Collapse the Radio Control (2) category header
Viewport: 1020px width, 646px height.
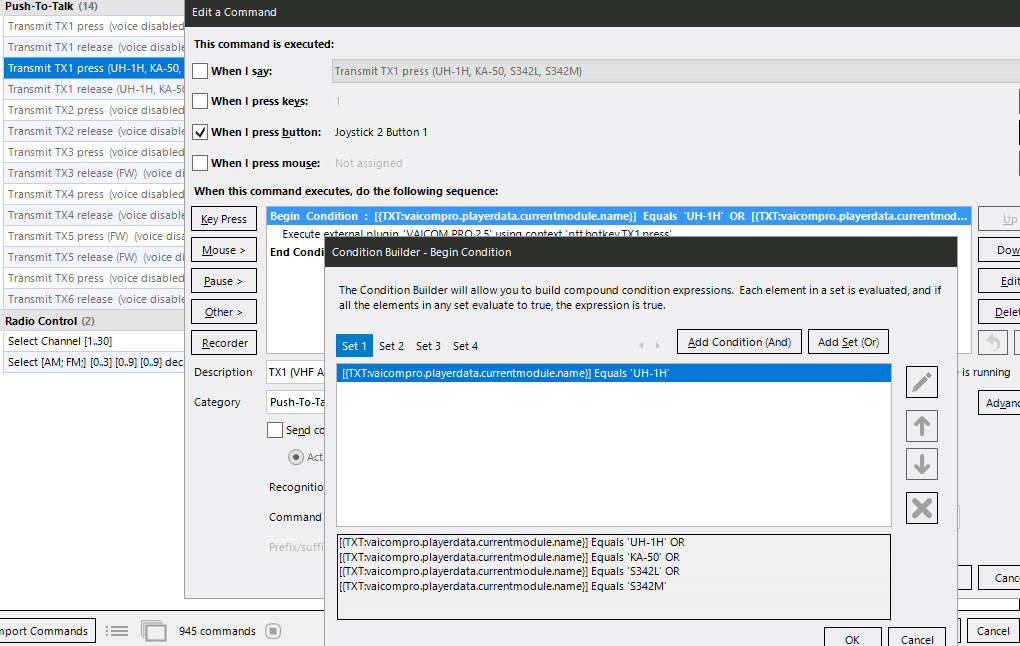(x=92, y=321)
